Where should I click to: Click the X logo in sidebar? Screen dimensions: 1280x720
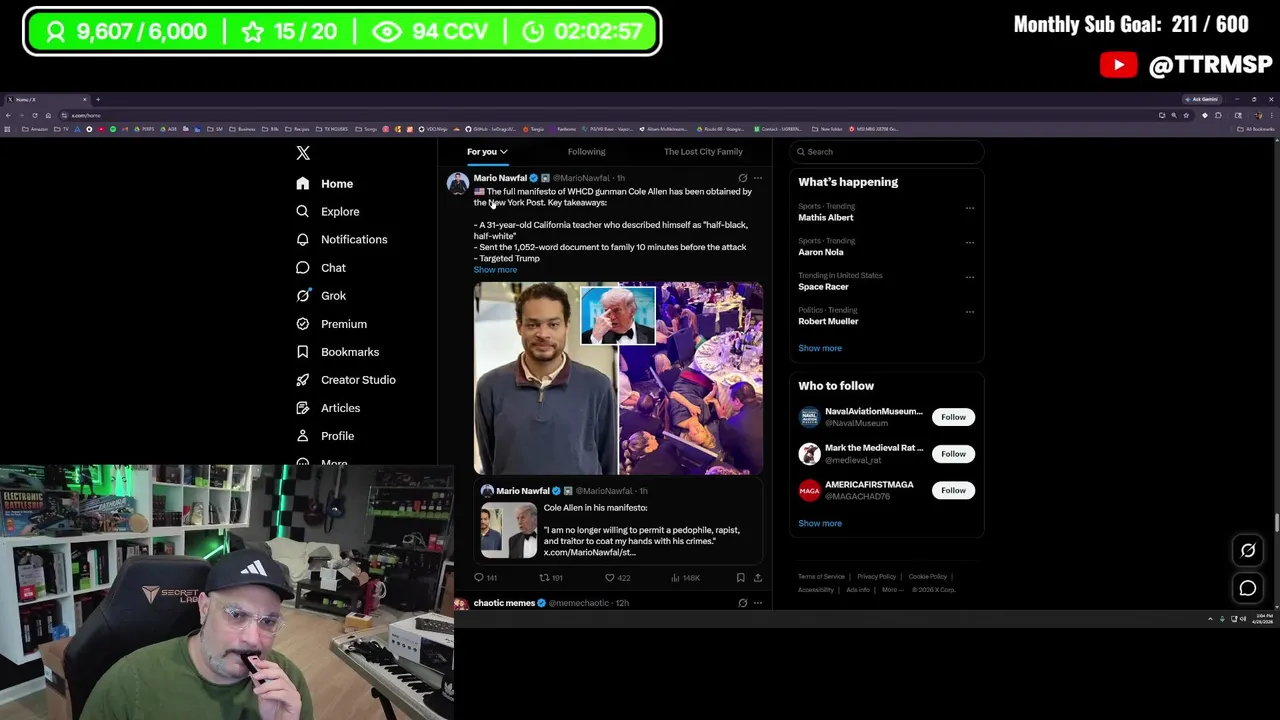point(303,153)
